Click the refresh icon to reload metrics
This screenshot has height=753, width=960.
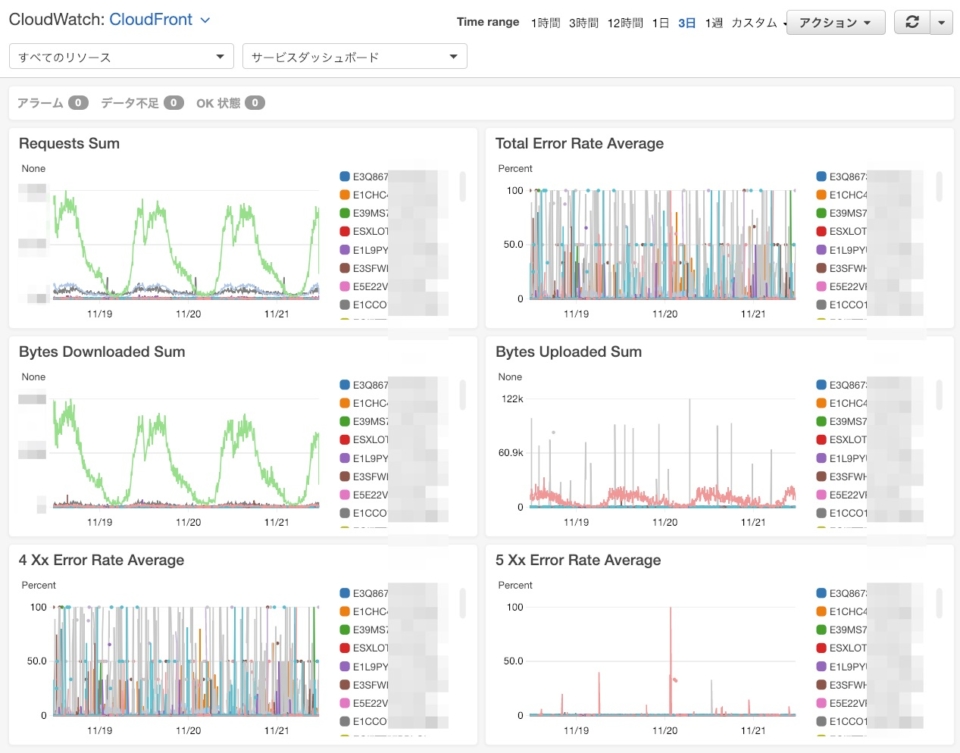[x=914, y=21]
